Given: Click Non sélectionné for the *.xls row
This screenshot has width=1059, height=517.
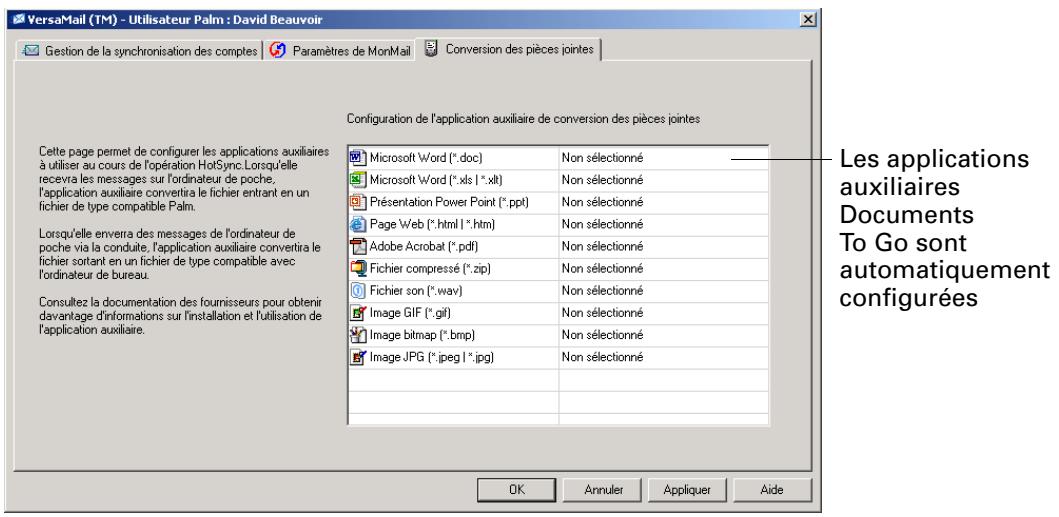Looking at the screenshot, I should pos(602,180).
